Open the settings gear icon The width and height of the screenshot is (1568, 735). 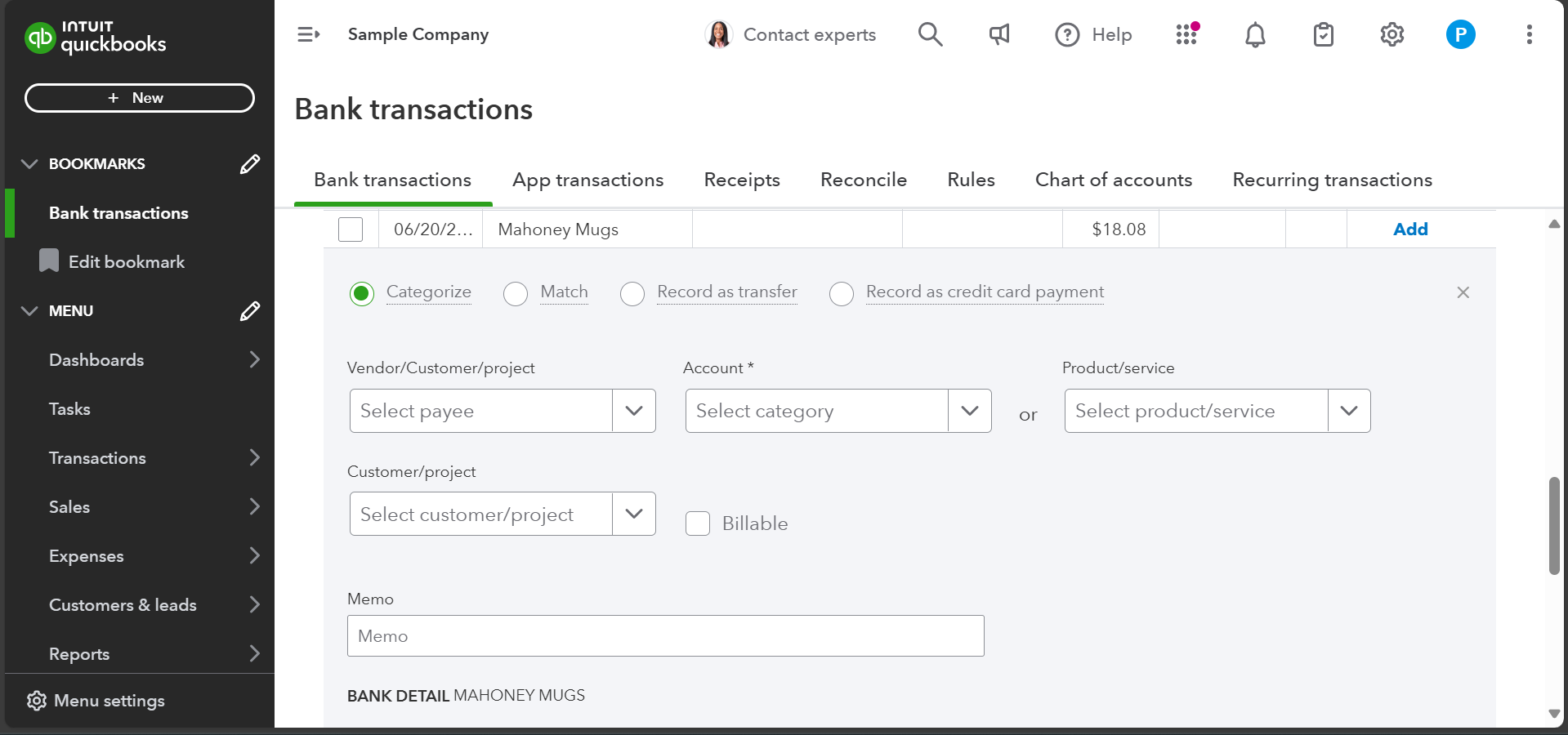1392,34
